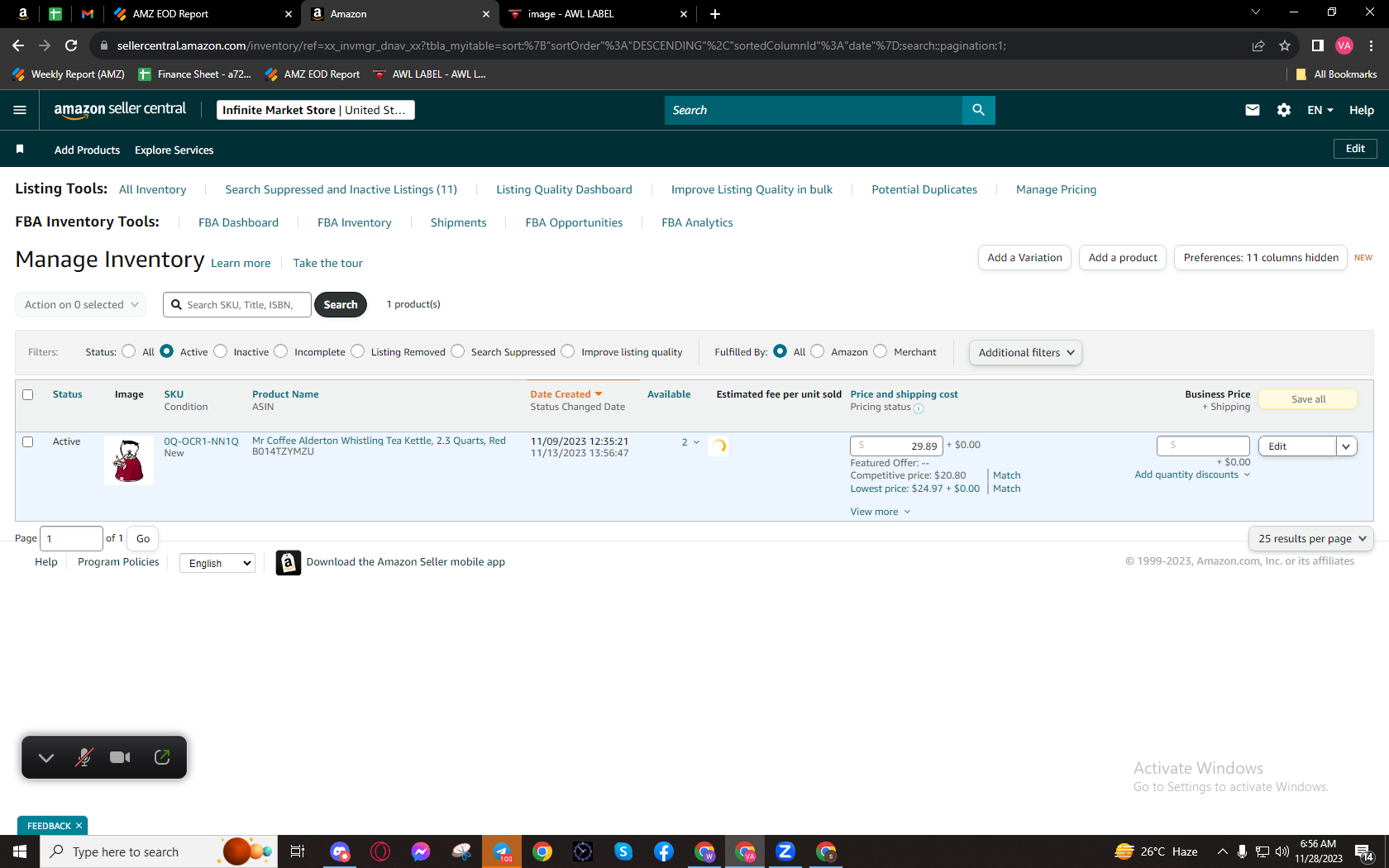Open Skype from the taskbar
The image size is (1389, 868).
(623, 851)
